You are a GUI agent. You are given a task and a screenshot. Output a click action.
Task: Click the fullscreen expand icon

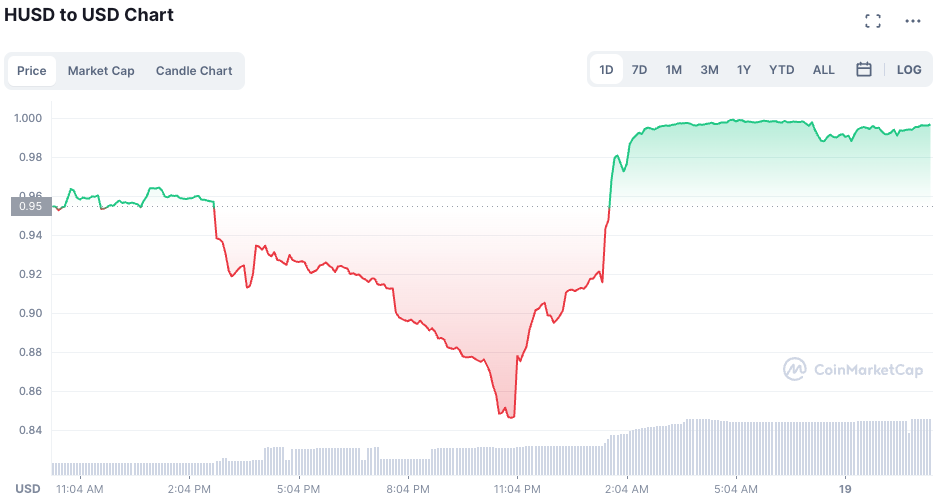[873, 21]
